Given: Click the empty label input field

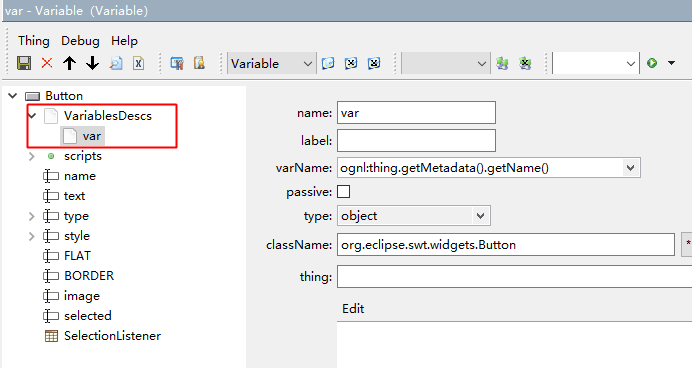Looking at the screenshot, I should pos(416,140).
